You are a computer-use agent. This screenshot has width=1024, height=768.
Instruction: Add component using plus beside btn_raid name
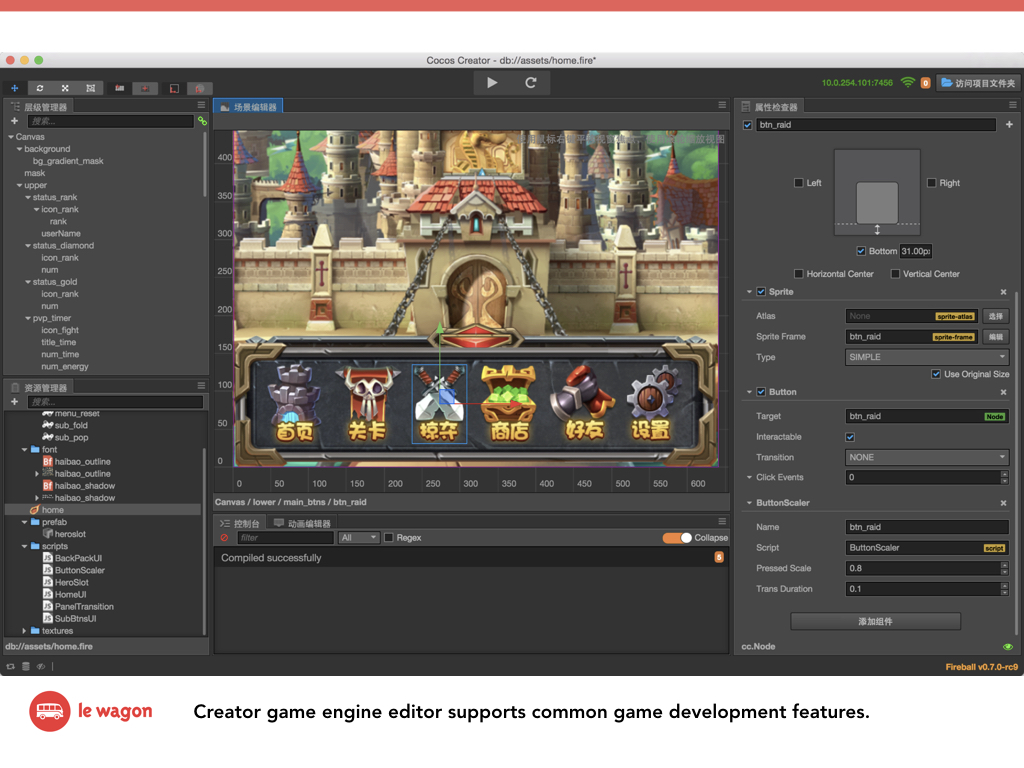click(x=1009, y=124)
